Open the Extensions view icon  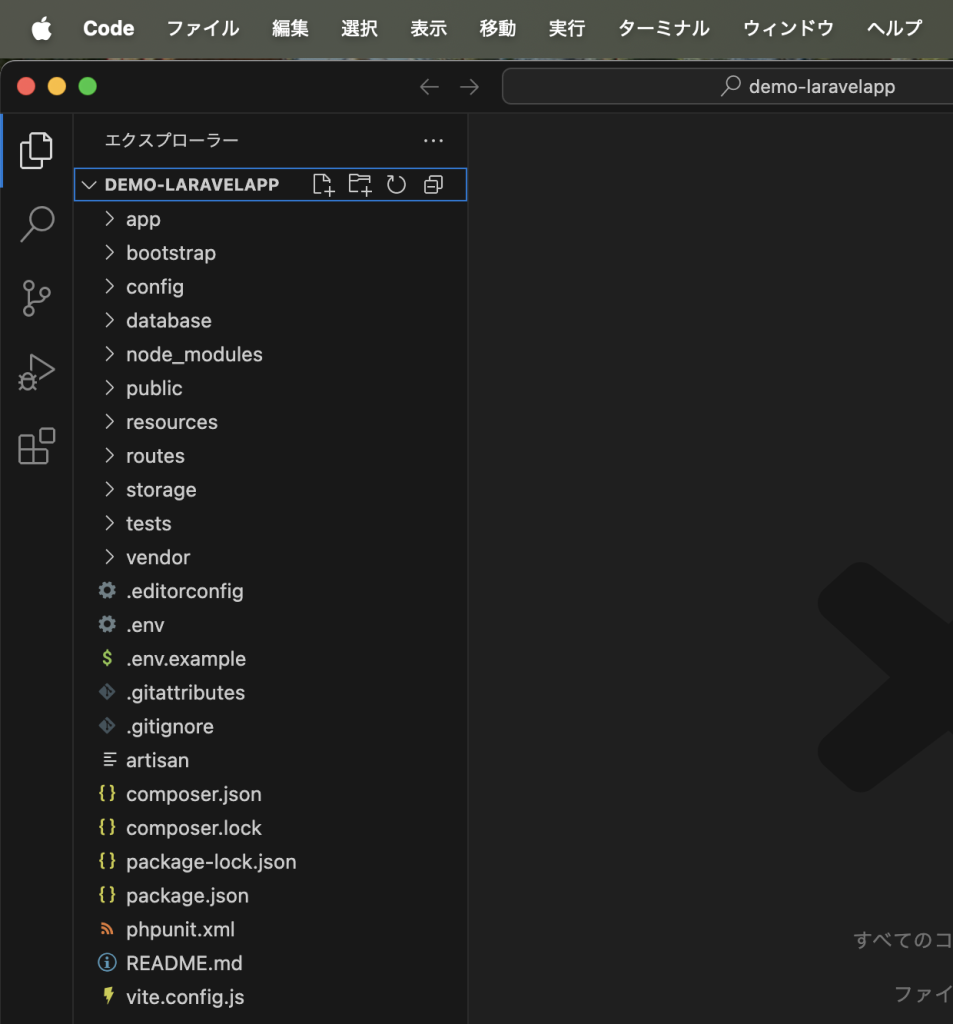(x=36, y=446)
